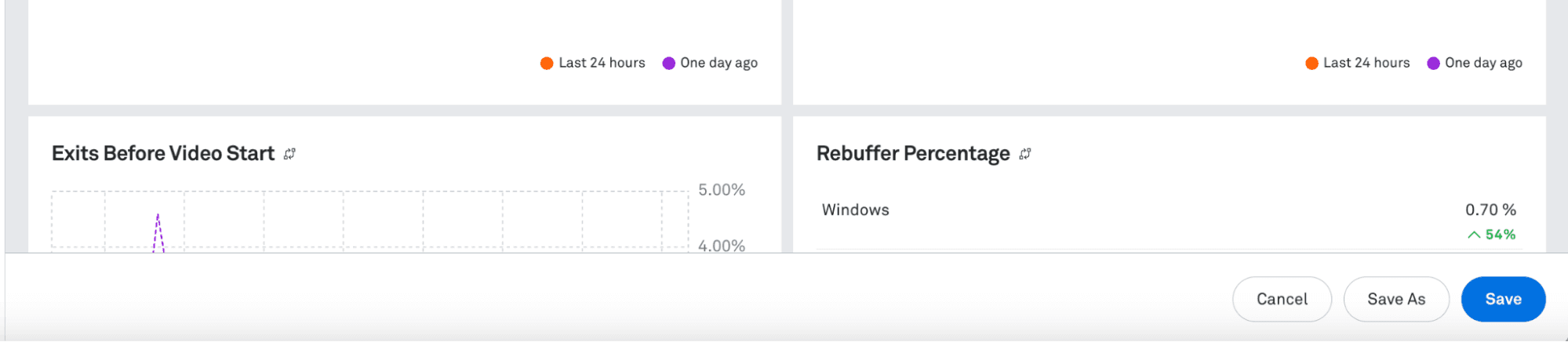Toggle the 'Last 24 hours' label in the left legend
Viewport: 1568px width, 342px height.
602,63
